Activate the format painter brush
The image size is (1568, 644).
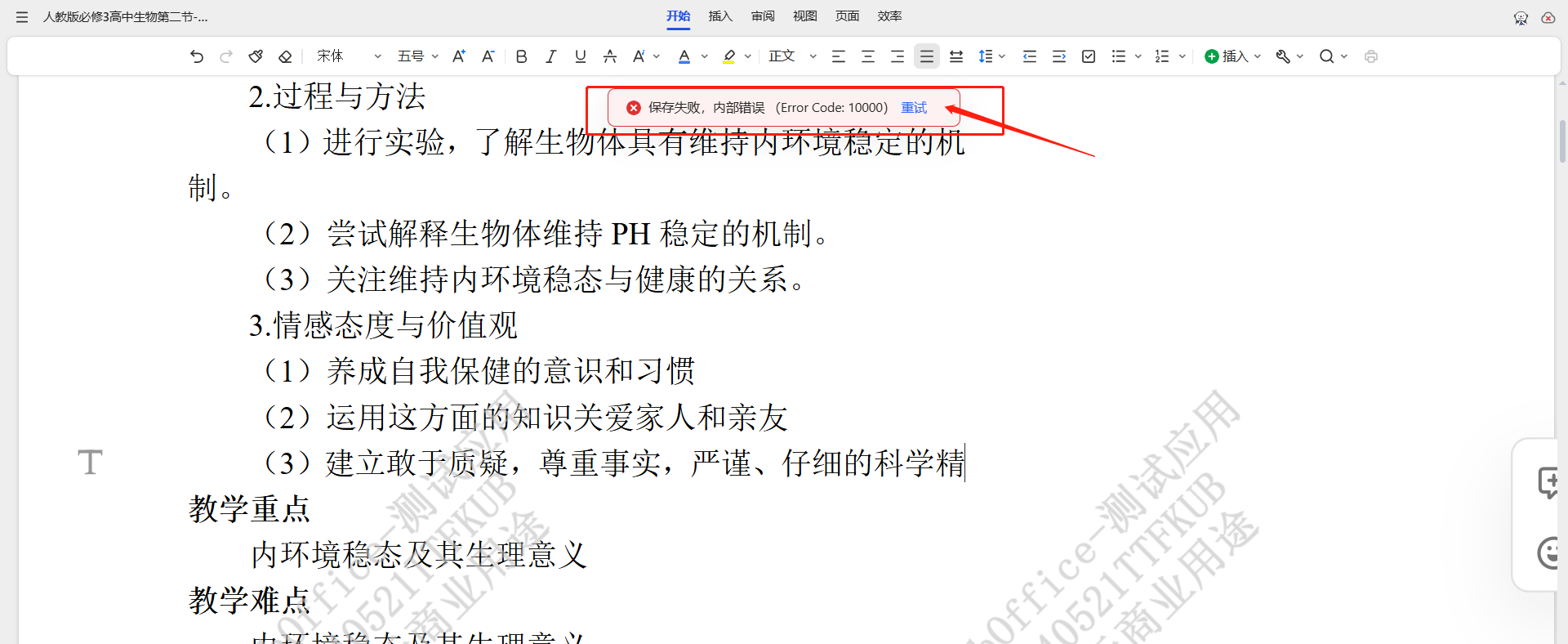tap(256, 56)
